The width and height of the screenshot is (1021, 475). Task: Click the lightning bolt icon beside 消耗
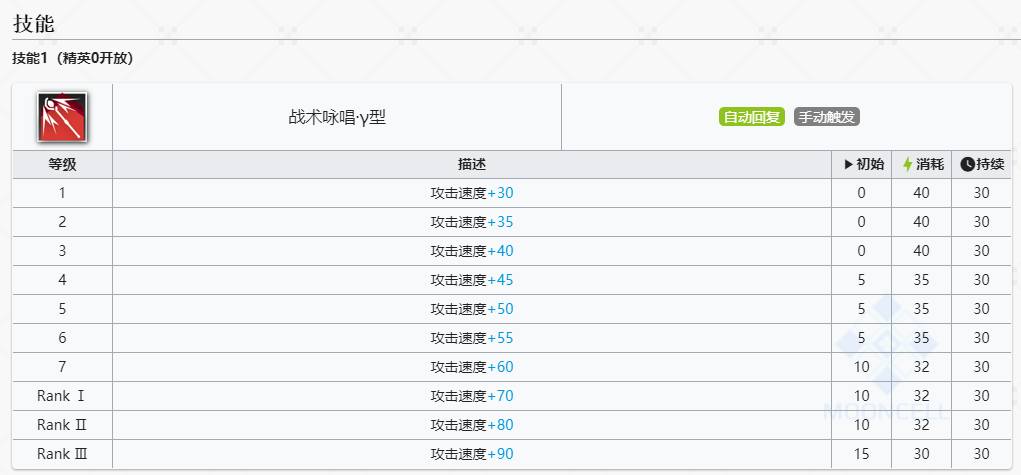(x=907, y=164)
